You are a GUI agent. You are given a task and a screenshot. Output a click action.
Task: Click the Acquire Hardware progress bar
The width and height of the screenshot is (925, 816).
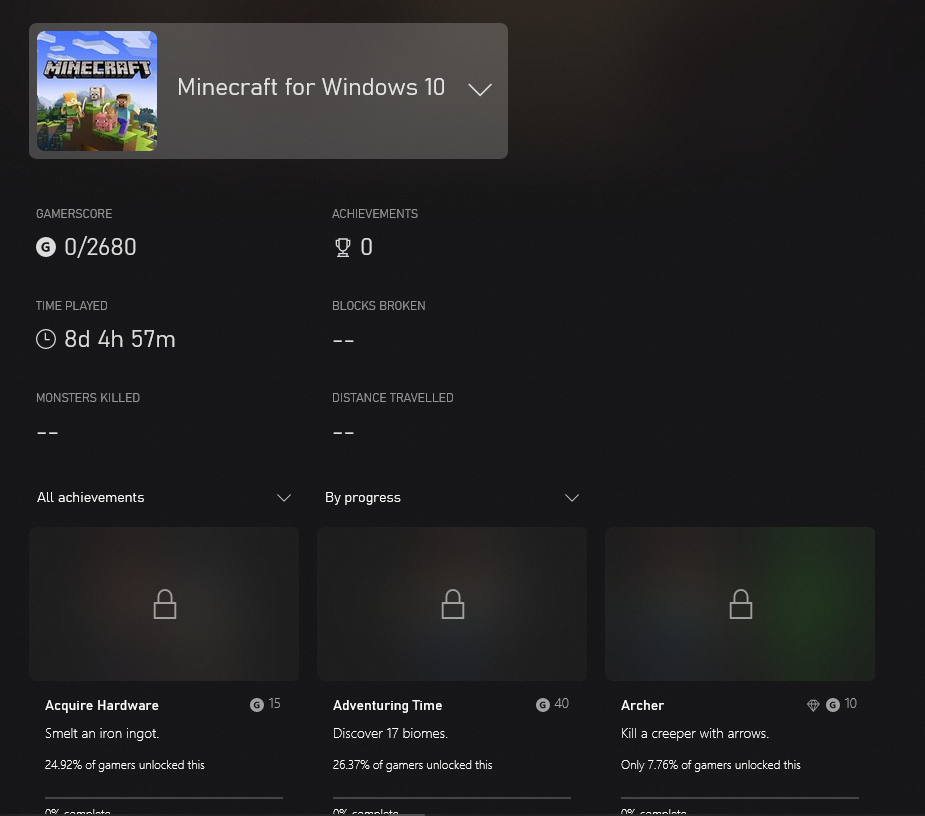(x=164, y=798)
